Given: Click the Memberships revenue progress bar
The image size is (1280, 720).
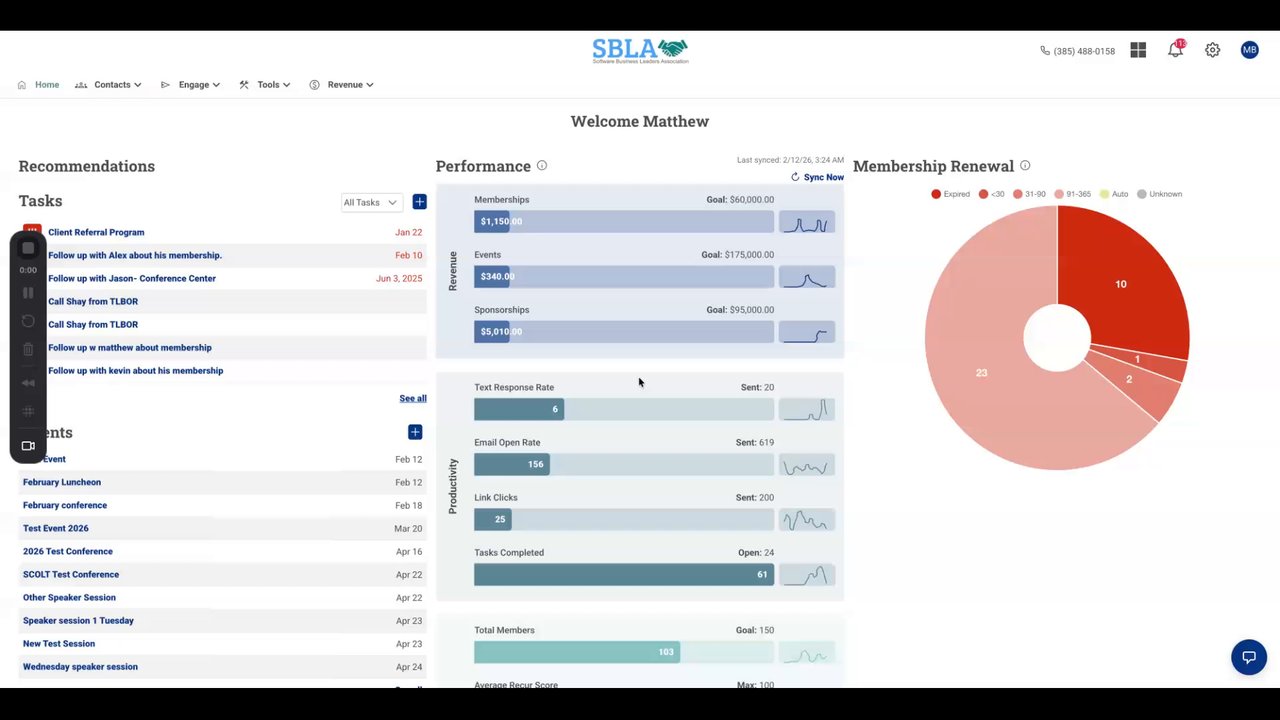Looking at the screenshot, I should (x=624, y=222).
